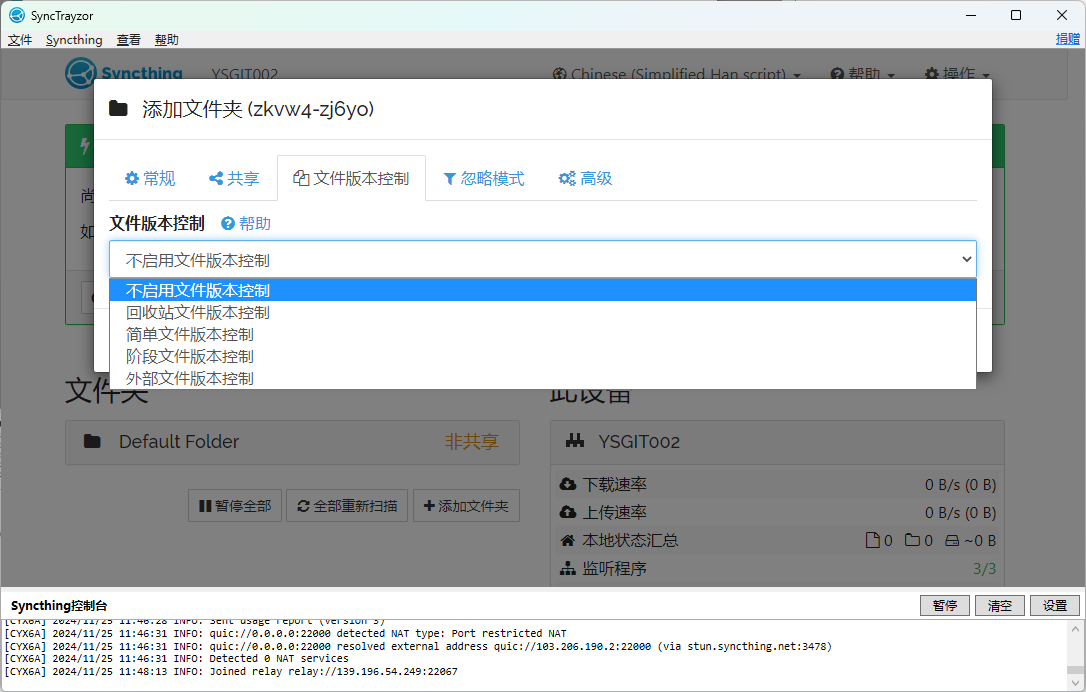Click 全部重新扫描 button in background page

coord(348,506)
